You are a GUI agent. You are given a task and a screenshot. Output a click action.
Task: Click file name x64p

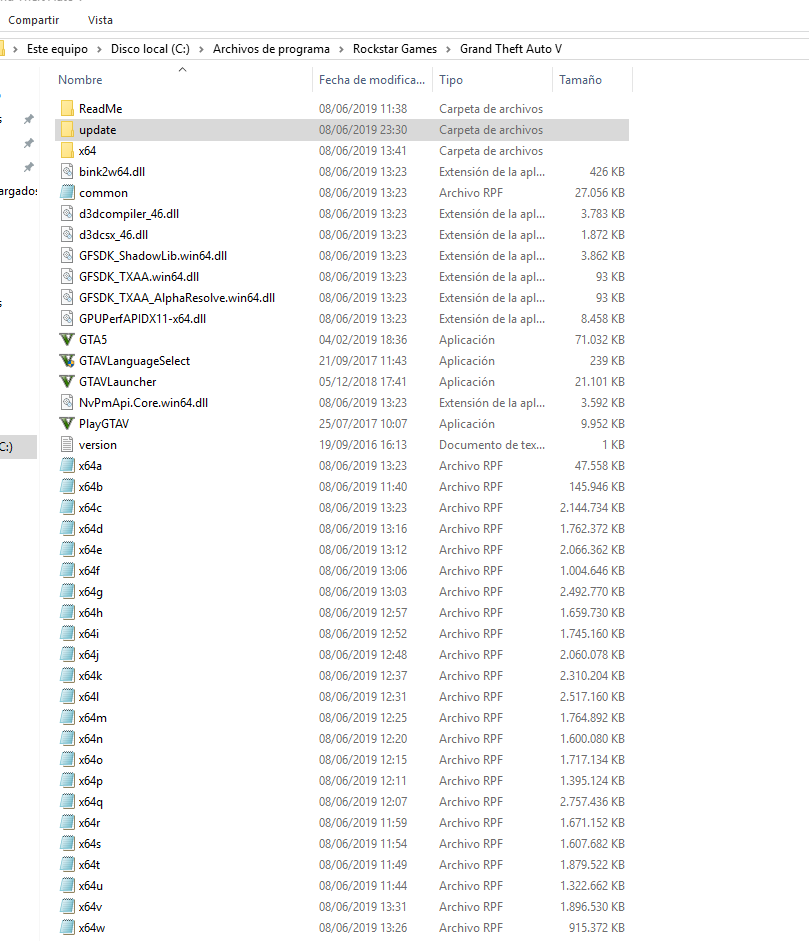(x=91, y=781)
